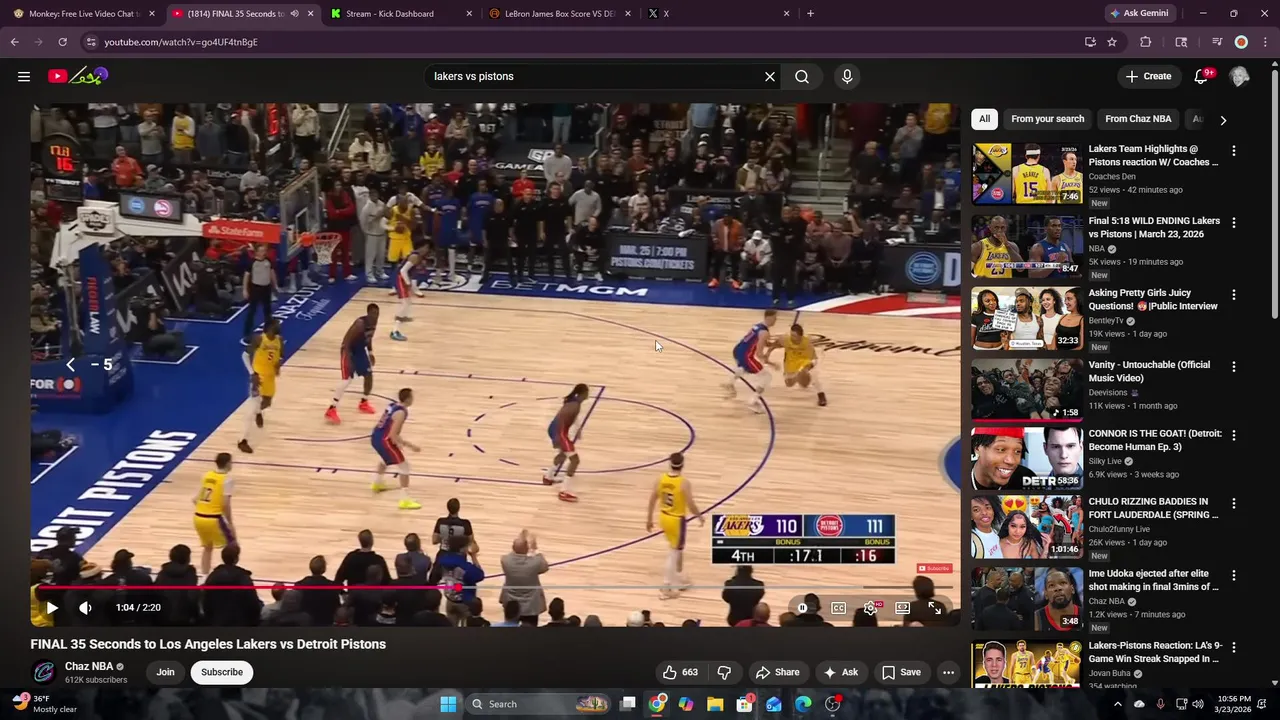The width and height of the screenshot is (1280, 720).
Task: Open the YouTube account avatar menu
Action: click(x=1239, y=76)
